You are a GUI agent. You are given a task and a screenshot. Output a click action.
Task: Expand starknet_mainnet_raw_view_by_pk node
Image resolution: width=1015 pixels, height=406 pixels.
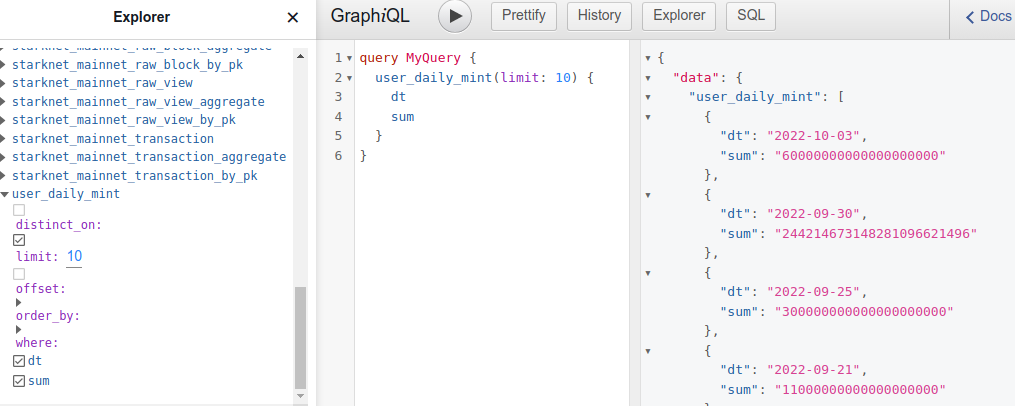pos(3,120)
